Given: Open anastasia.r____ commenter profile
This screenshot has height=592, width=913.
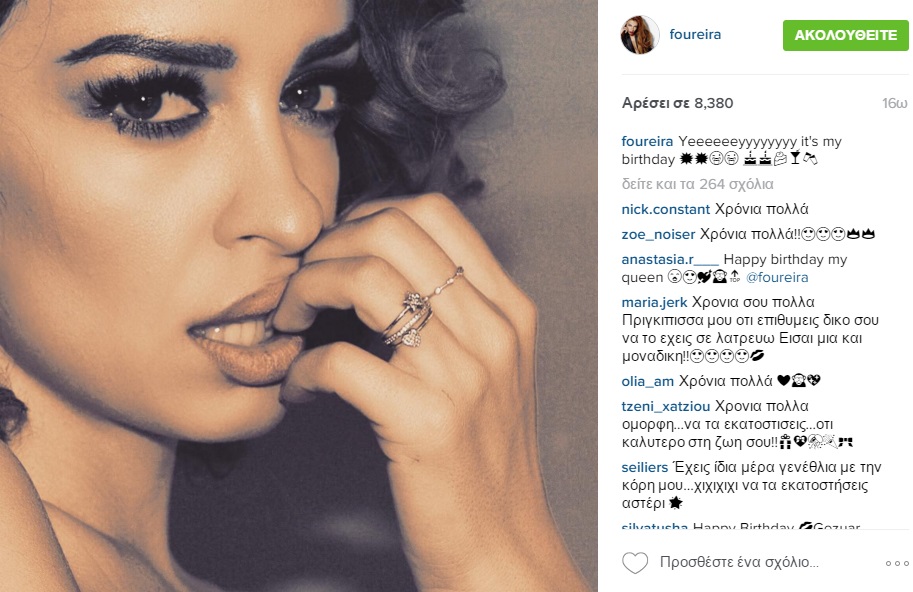Looking at the screenshot, I should [x=670, y=259].
